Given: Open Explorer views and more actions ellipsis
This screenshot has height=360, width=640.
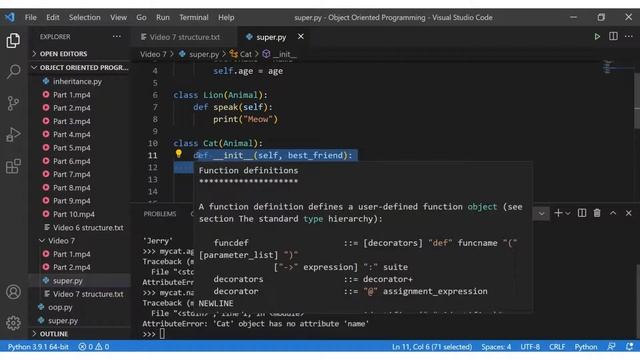Looking at the screenshot, I should (x=117, y=36).
